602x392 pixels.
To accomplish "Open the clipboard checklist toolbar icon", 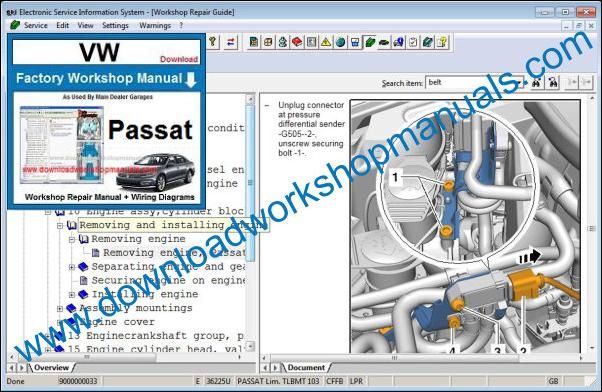I will [413, 42].
